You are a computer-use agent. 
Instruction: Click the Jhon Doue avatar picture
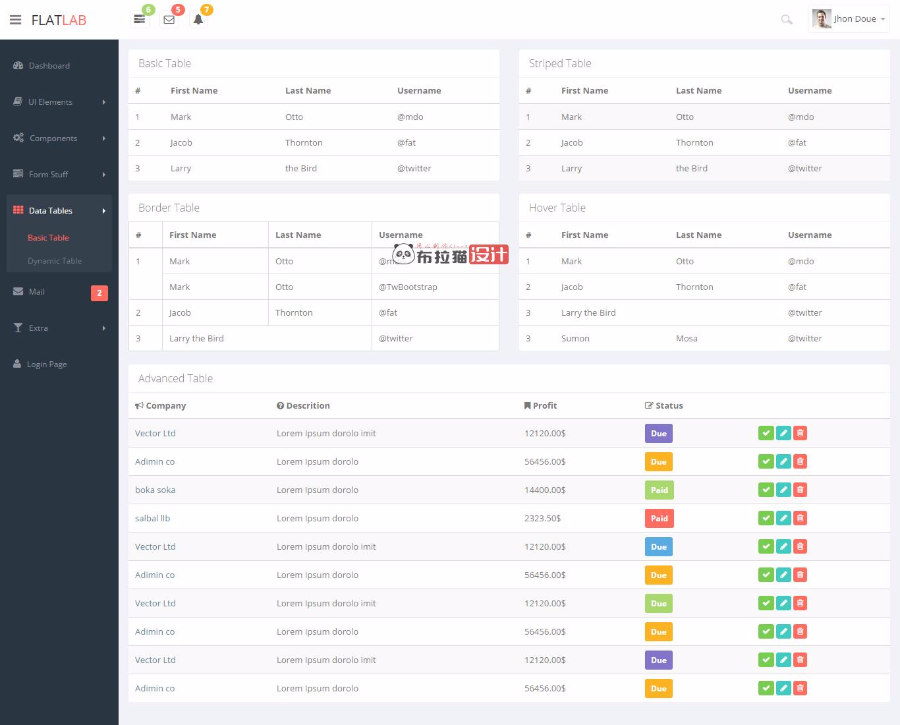point(821,19)
